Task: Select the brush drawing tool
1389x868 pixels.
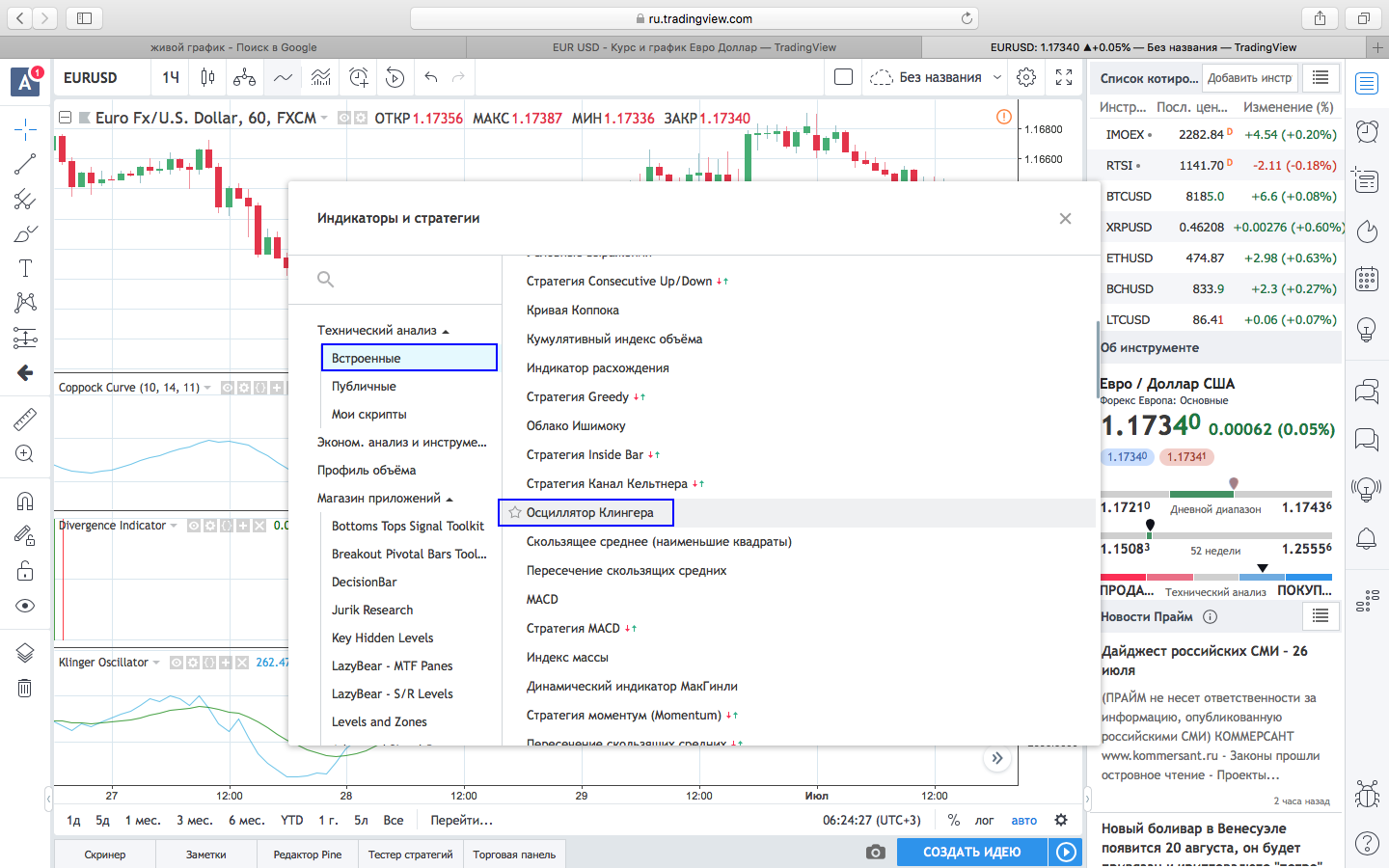Action: tap(25, 233)
